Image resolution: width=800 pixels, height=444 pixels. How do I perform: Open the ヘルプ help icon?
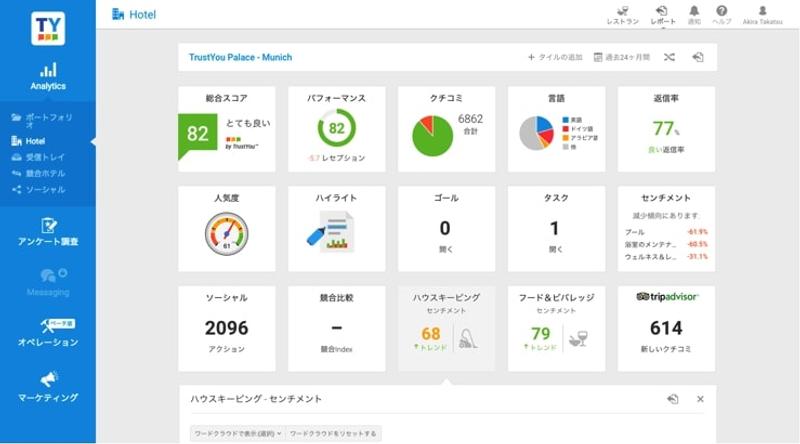[x=721, y=14]
